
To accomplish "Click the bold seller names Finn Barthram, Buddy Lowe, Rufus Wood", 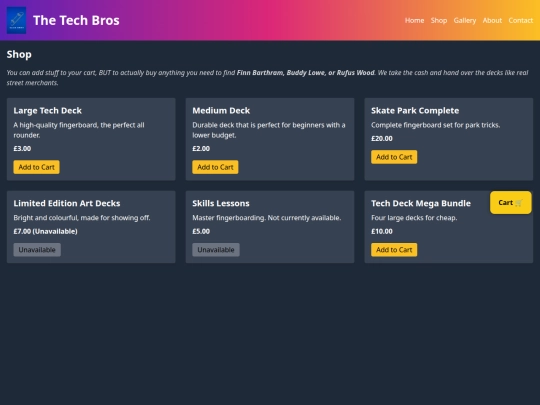I will (x=305, y=73).
